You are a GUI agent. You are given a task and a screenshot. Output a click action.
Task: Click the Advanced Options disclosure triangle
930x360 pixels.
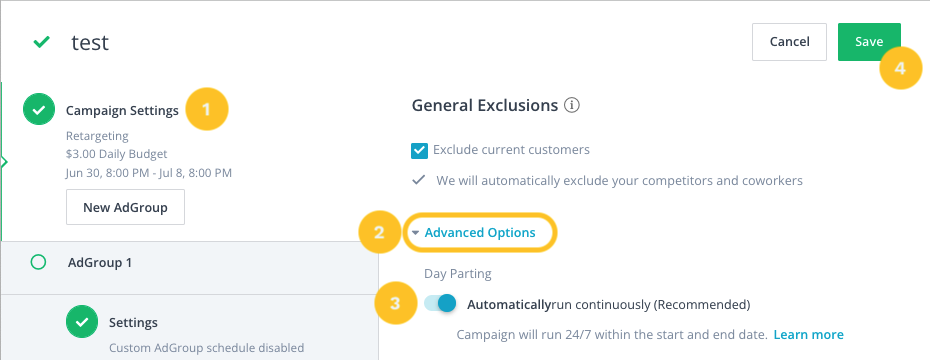click(416, 233)
